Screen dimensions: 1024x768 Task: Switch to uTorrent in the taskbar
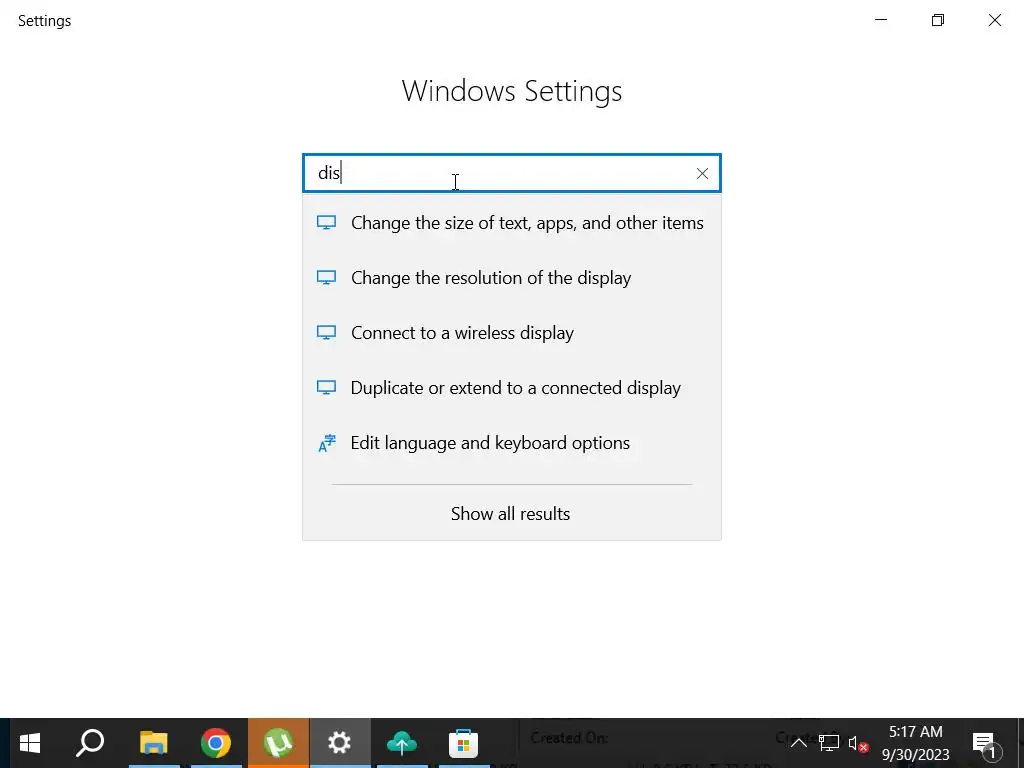278,743
